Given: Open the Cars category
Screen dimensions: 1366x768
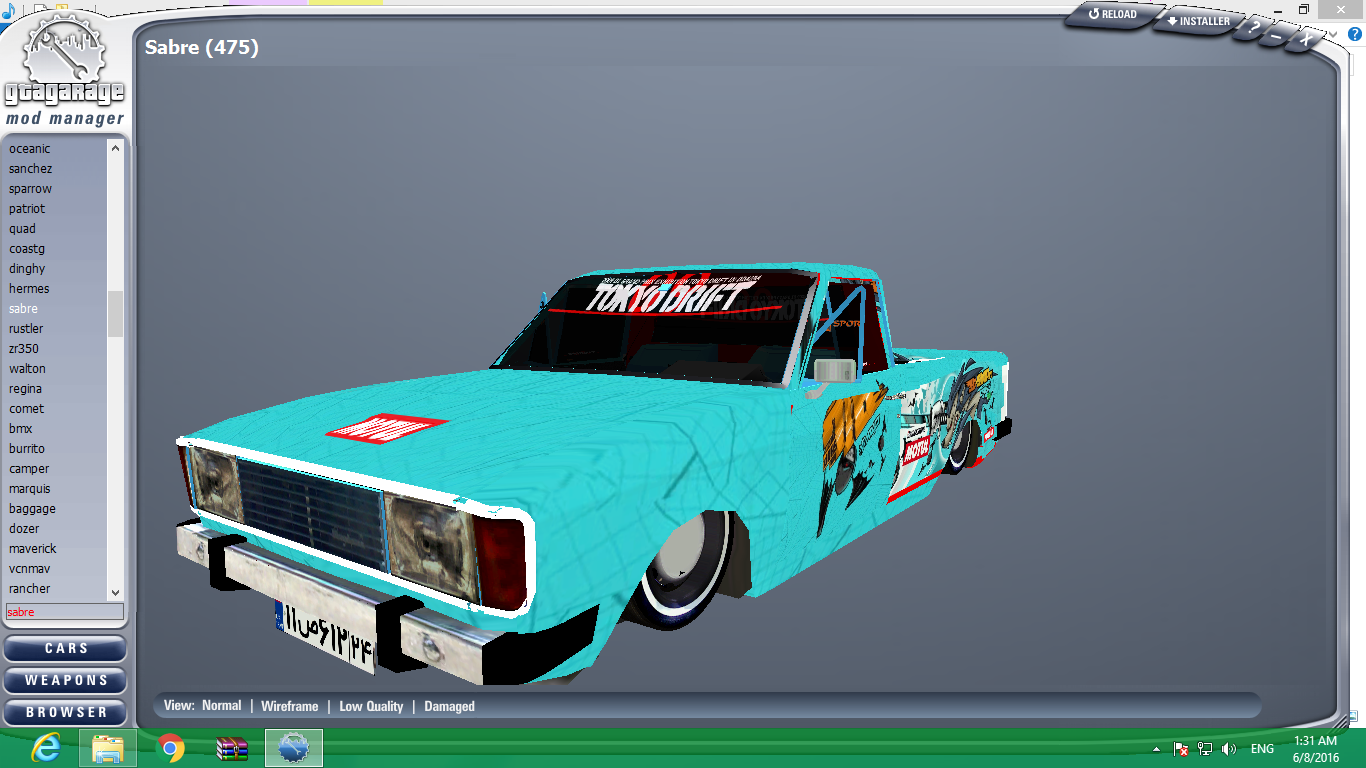Looking at the screenshot, I should click(x=66, y=648).
